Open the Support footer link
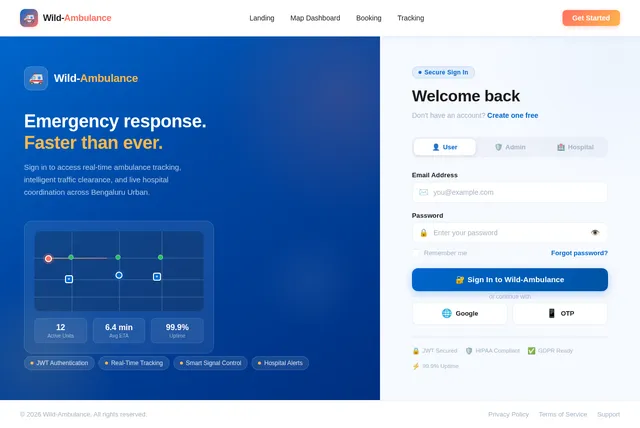The width and height of the screenshot is (640, 428). [608, 414]
